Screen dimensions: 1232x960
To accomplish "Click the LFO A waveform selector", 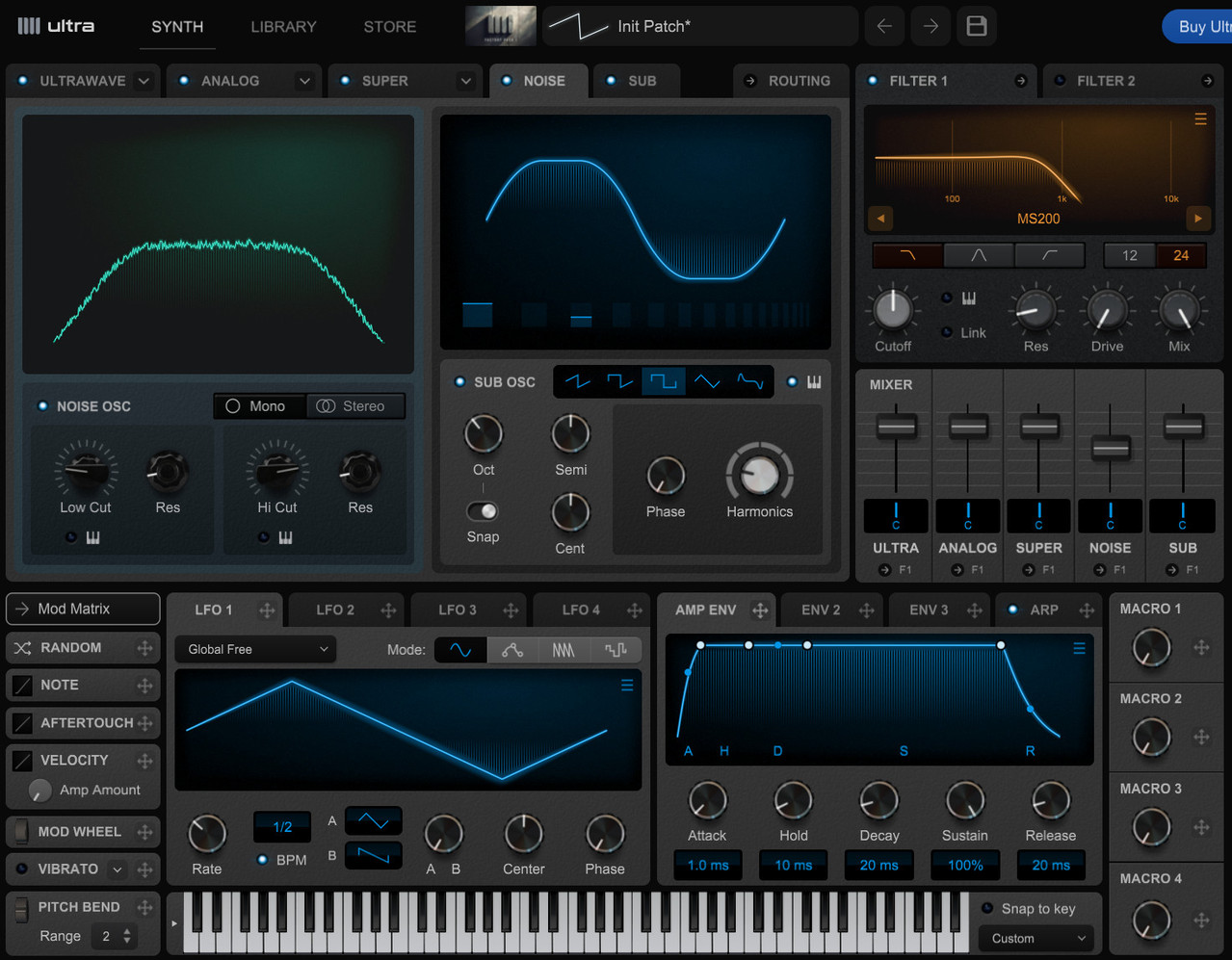I will 373,821.
